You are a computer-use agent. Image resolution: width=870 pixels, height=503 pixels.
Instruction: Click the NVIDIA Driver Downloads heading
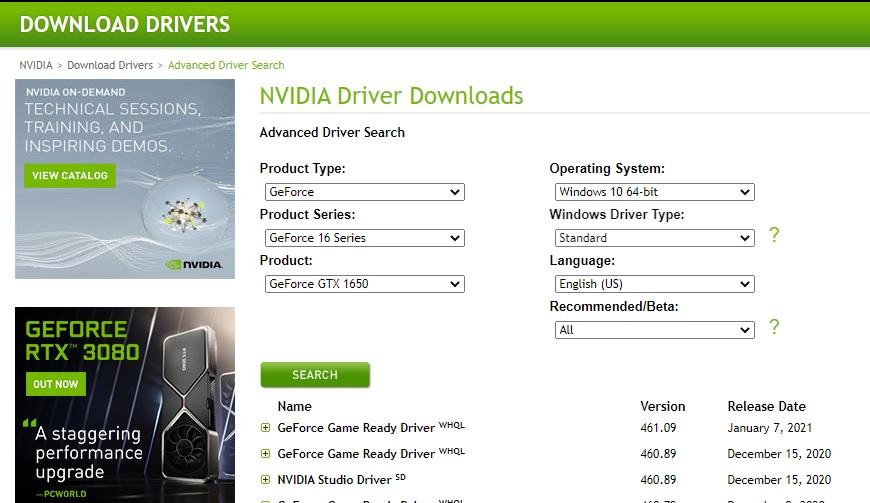[x=391, y=96]
